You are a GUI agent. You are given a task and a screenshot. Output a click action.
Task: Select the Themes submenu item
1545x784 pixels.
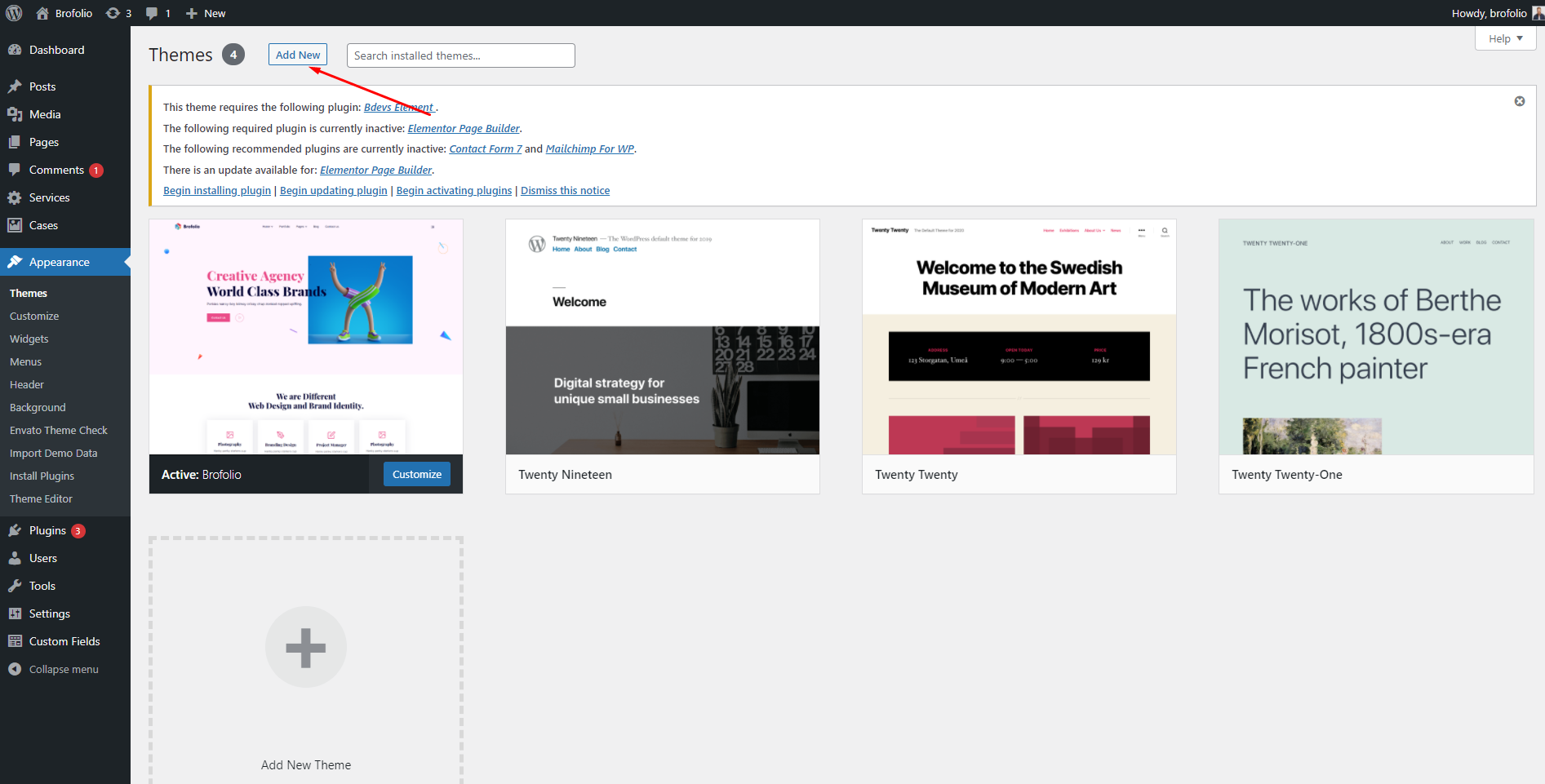coord(29,293)
